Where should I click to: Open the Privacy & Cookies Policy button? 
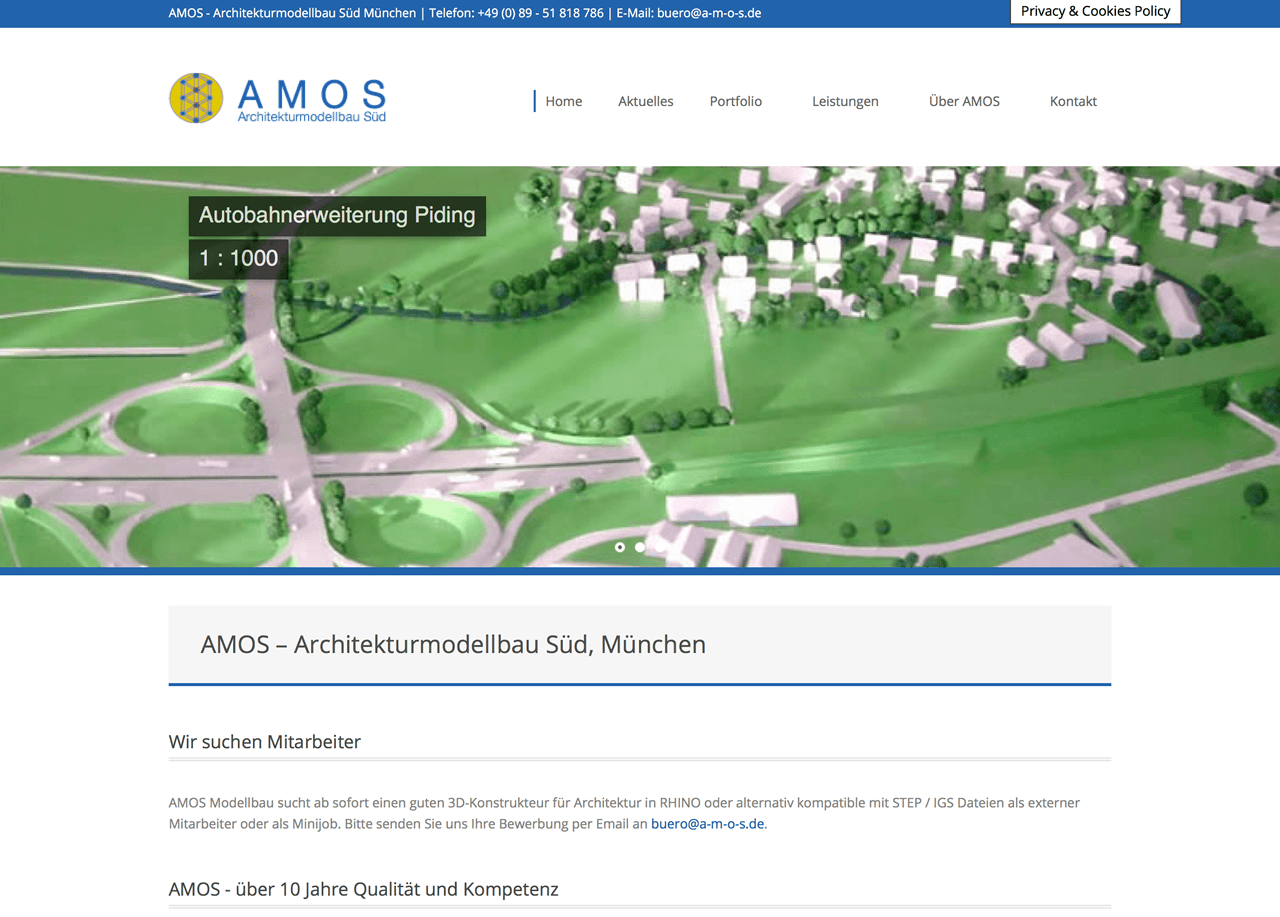(x=1096, y=11)
